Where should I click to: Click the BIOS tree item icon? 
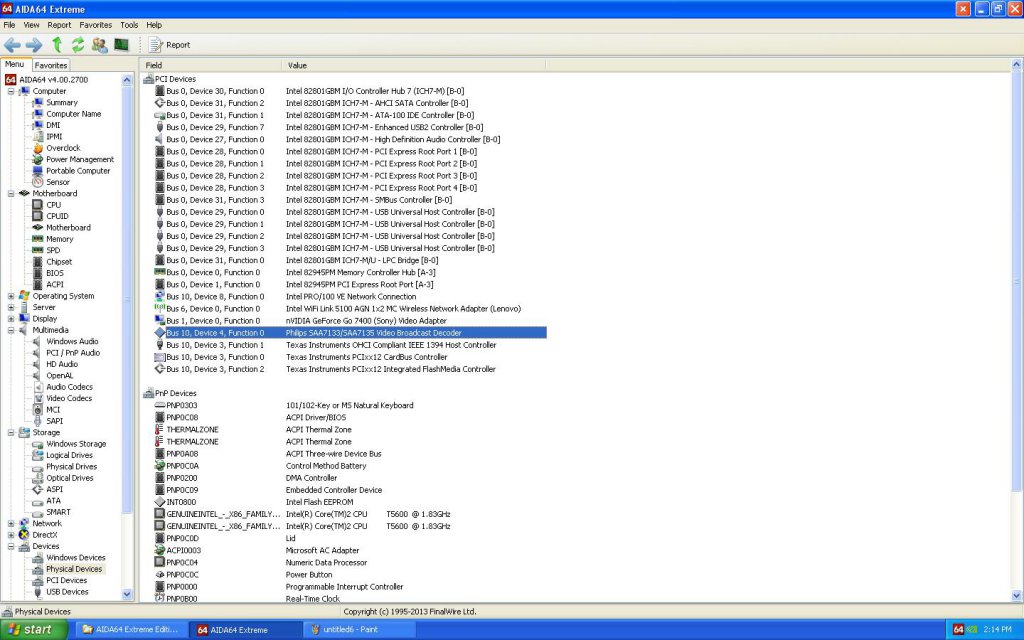(x=37, y=273)
